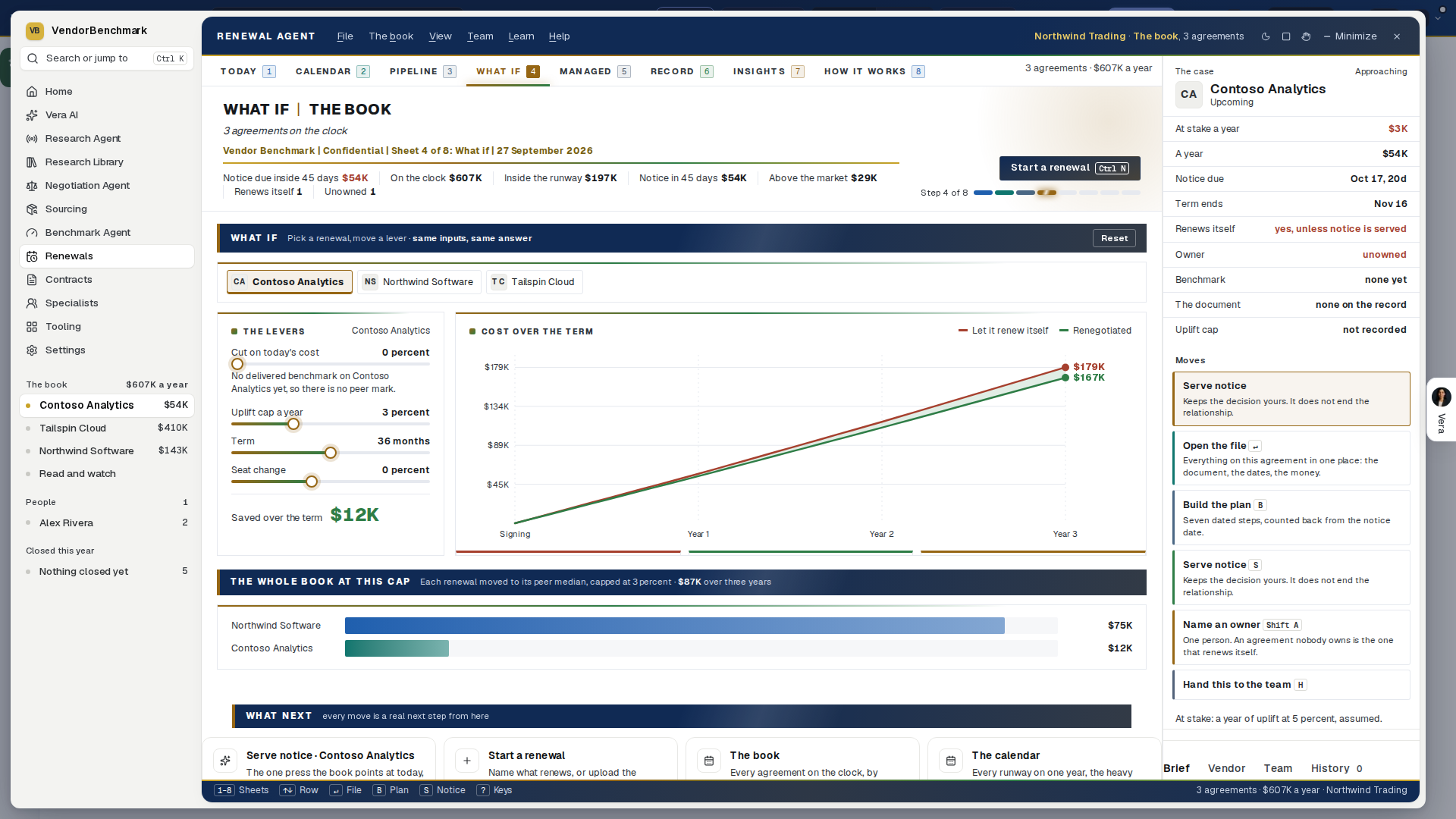Image resolution: width=1456 pixels, height=819 pixels.
Task: Click the Term slider handle
Action: pyautogui.click(x=331, y=453)
